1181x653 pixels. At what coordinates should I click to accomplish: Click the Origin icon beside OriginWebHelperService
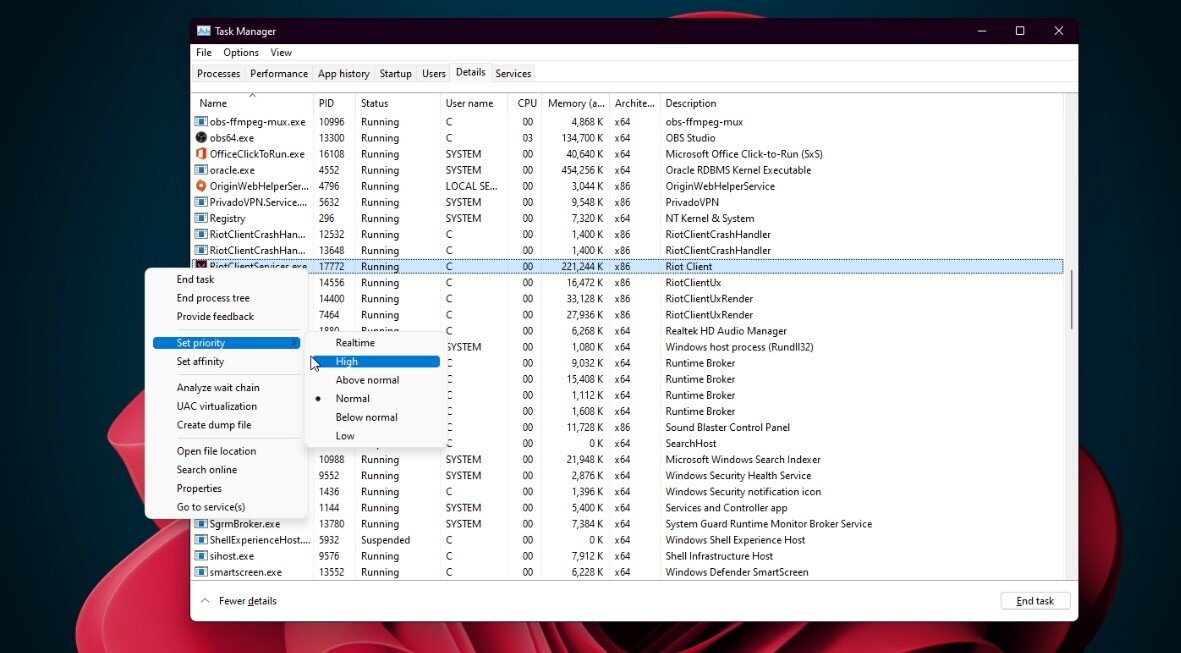[201, 186]
